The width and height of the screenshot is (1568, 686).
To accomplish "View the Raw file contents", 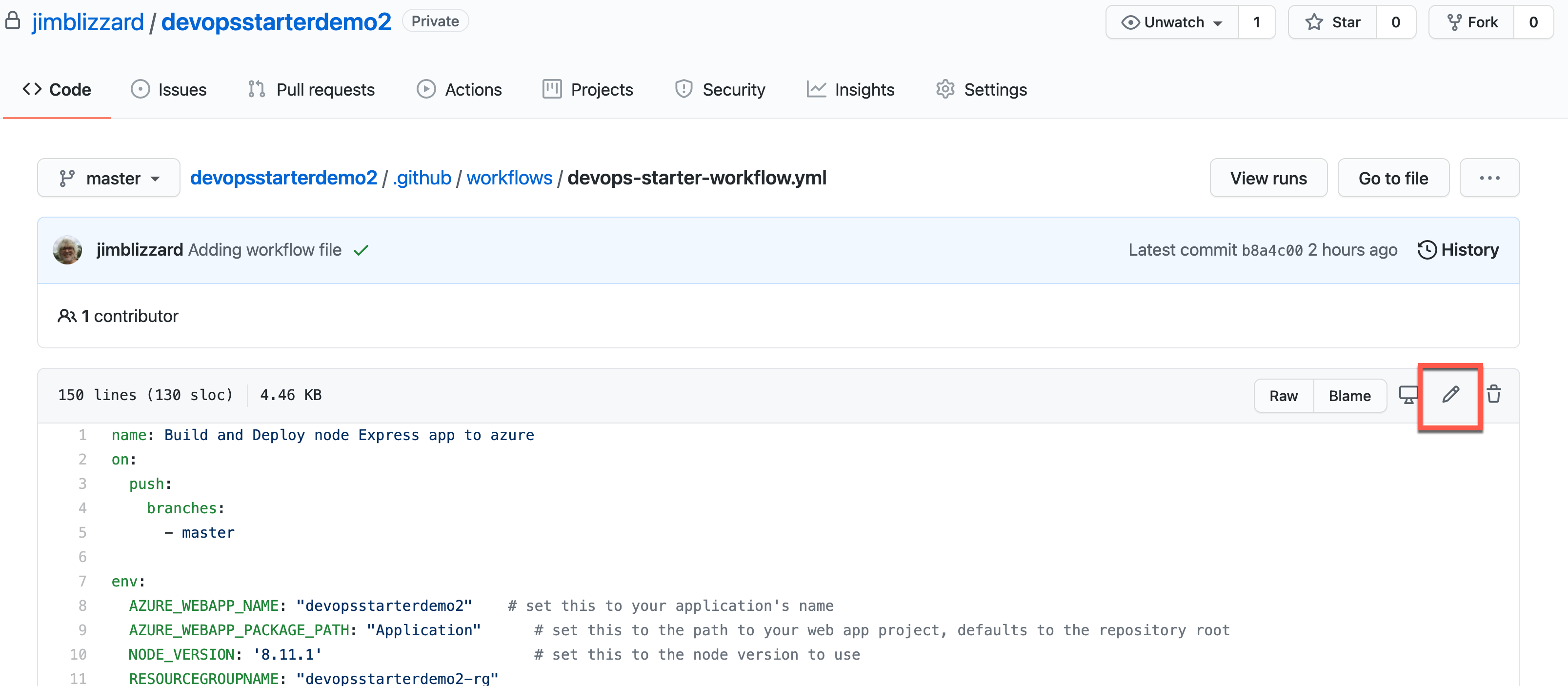I will pos(1283,396).
